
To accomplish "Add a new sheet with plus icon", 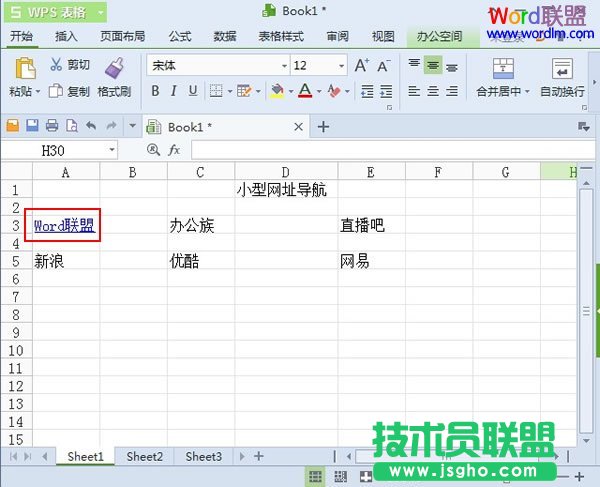I will 259,456.
